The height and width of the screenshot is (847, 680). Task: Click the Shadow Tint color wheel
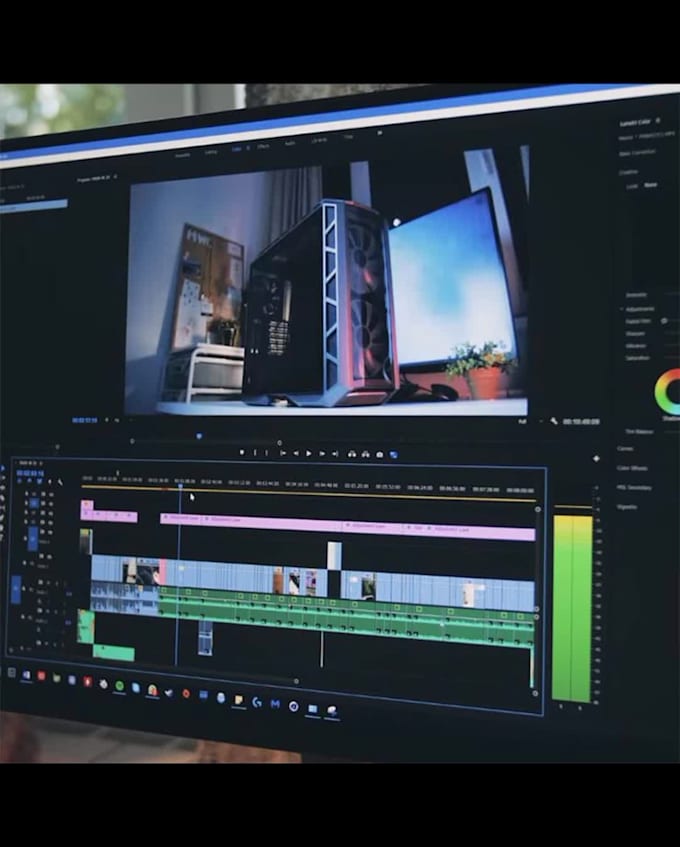click(669, 392)
